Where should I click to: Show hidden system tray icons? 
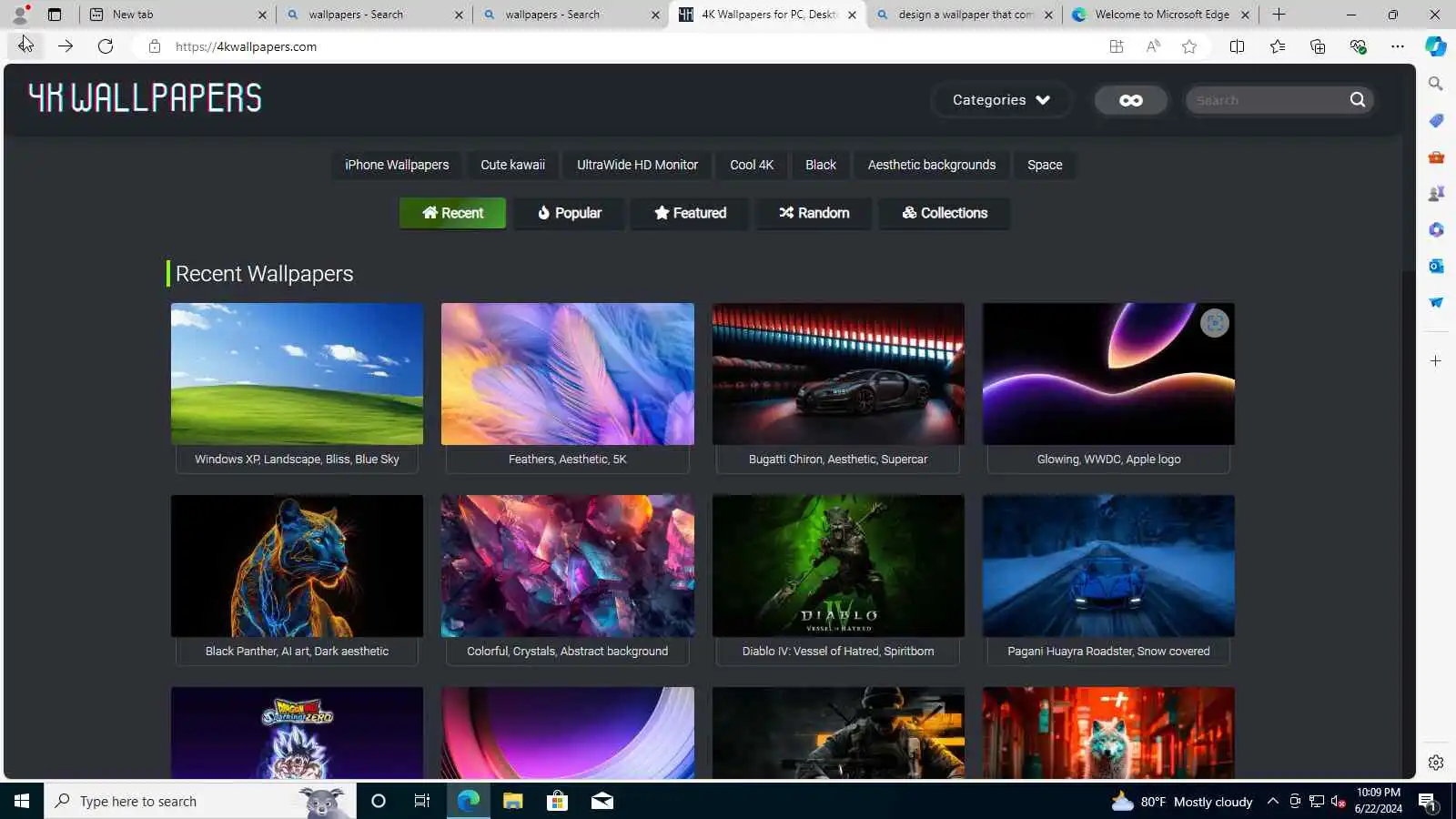1273,801
